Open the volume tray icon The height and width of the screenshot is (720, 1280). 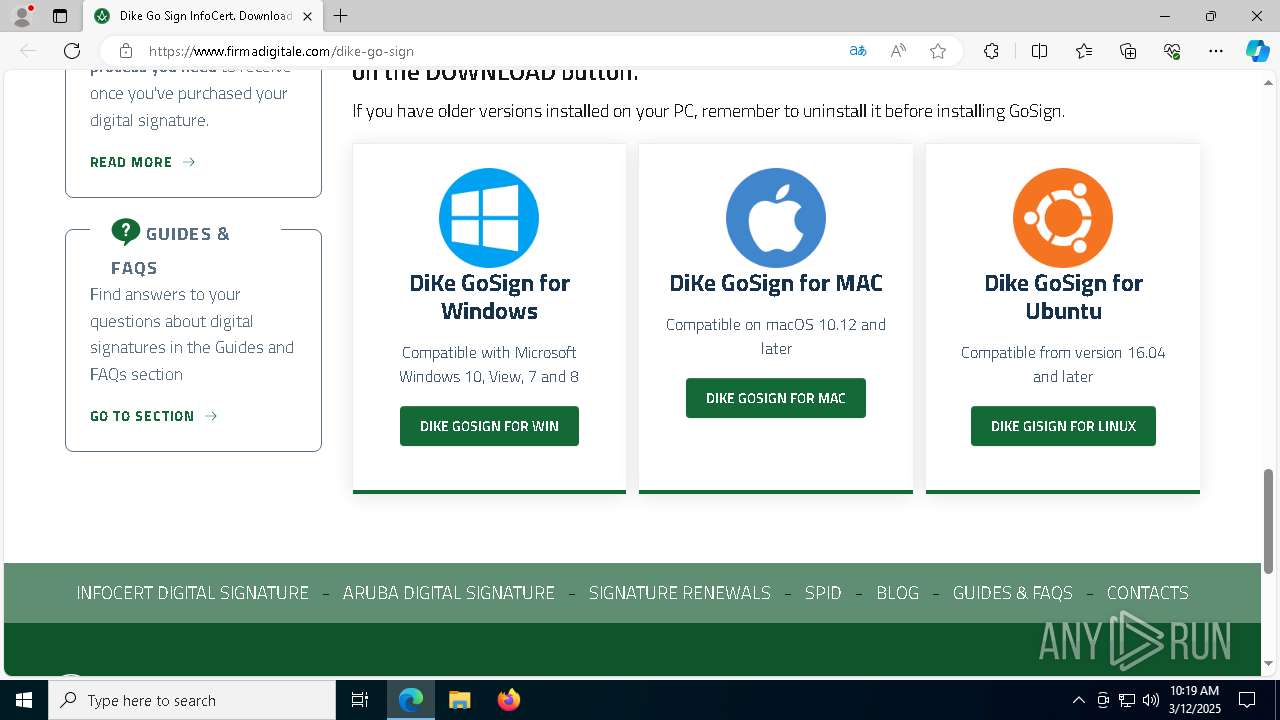pyautogui.click(x=1151, y=700)
